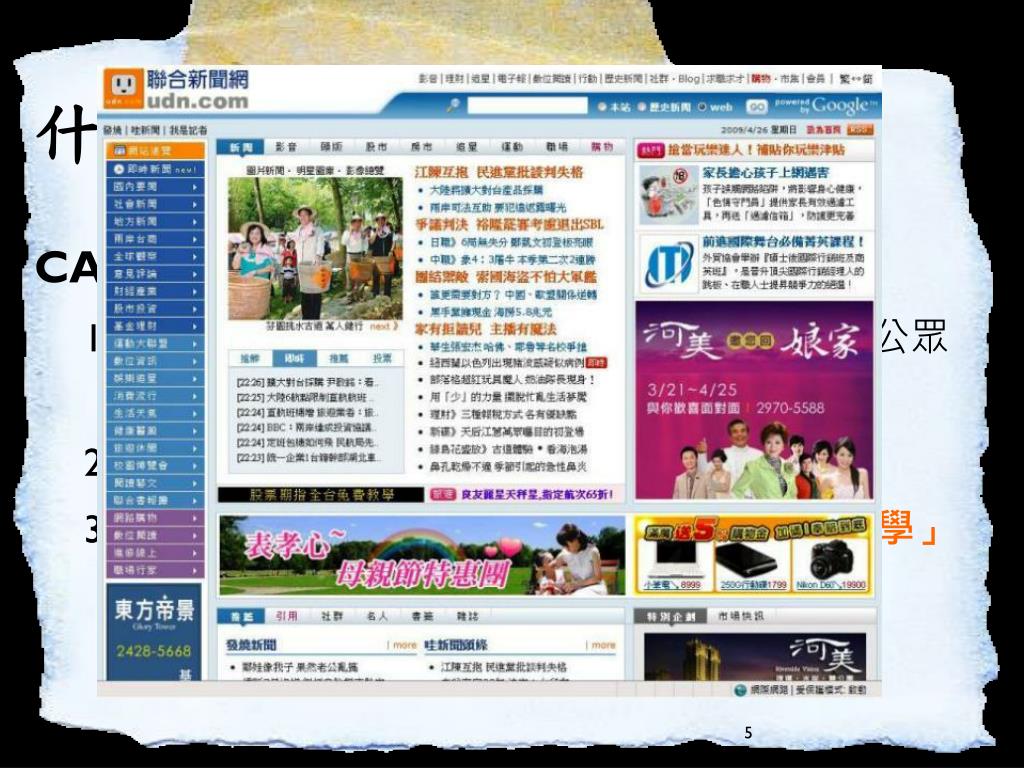Select the 推薦 tab in news ticker

pos(338,359)
